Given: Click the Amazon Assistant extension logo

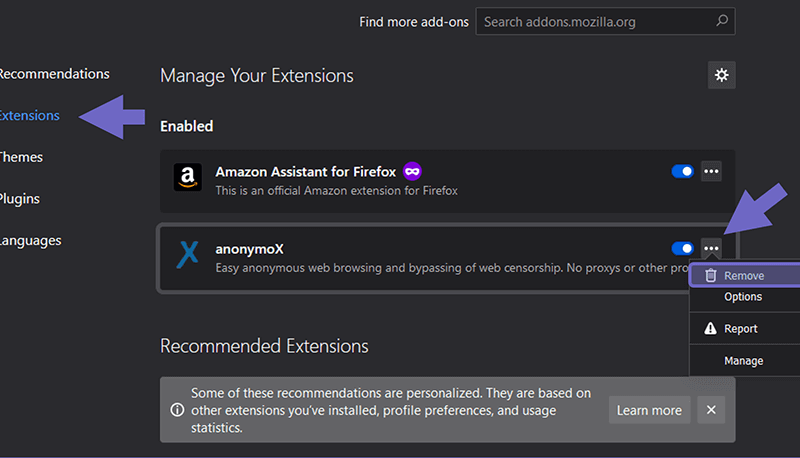Looking at the screenshot, I should click(188, 177).
